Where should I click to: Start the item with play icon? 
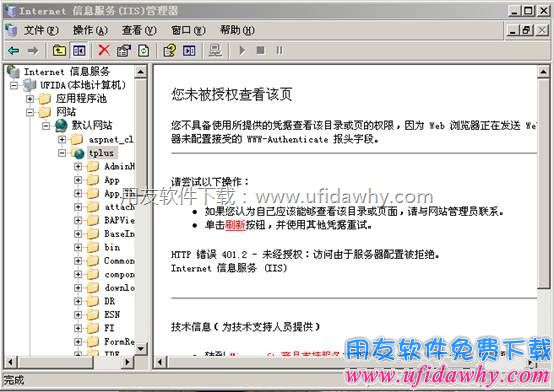click(242, 51)
